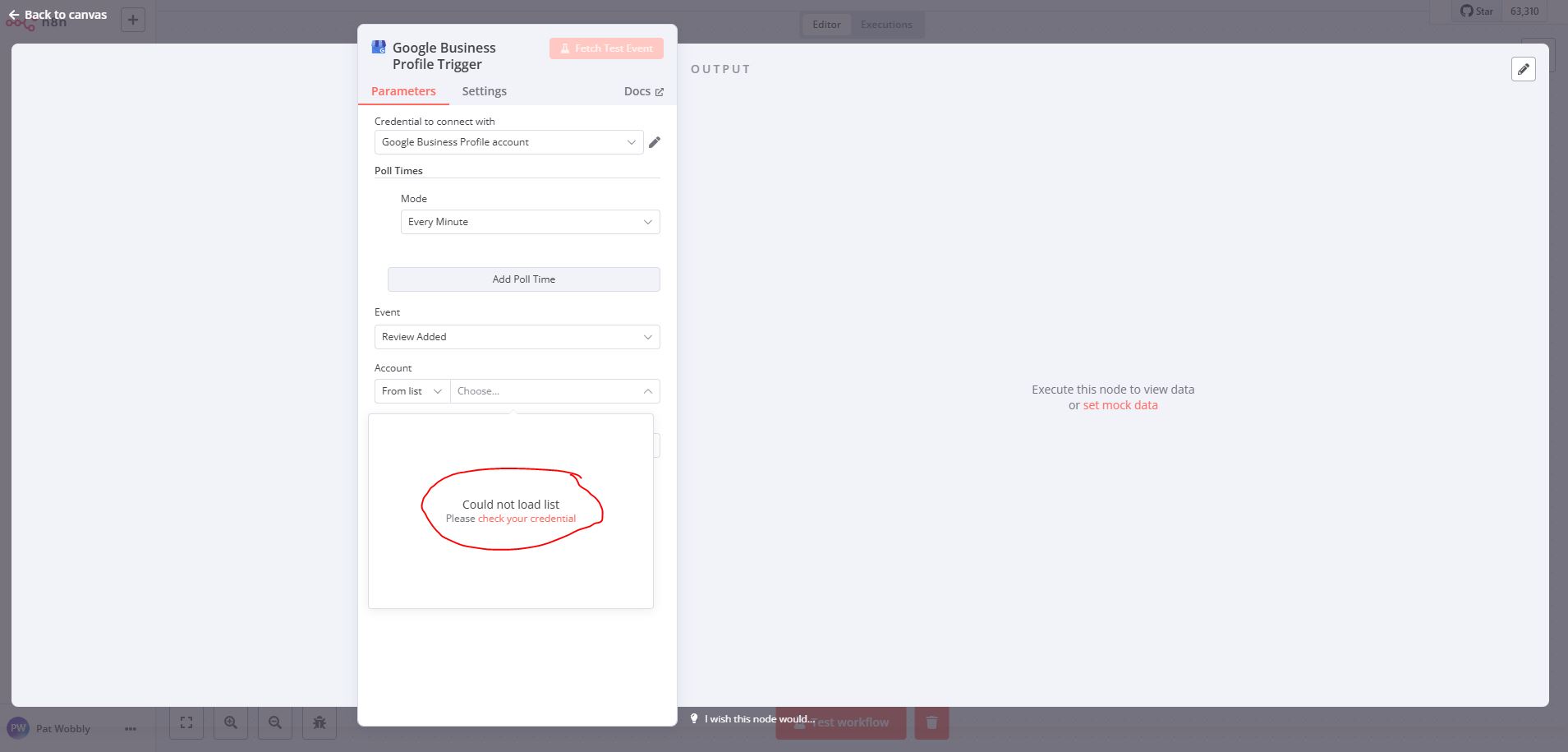Viewport: 1568px width, 752px height.
Task: Zoom in on the canvas
Action: (x=231, y=722)
